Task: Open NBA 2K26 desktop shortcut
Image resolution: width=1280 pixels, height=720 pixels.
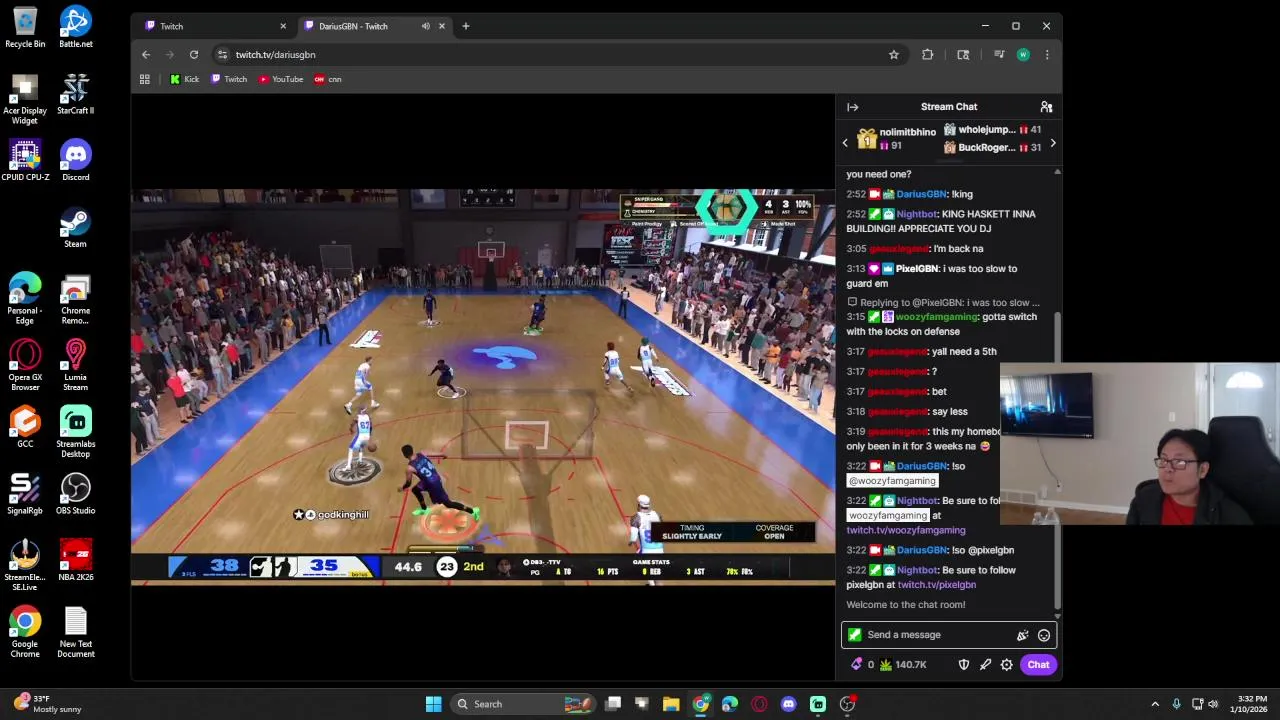Action: pos(76,560)
